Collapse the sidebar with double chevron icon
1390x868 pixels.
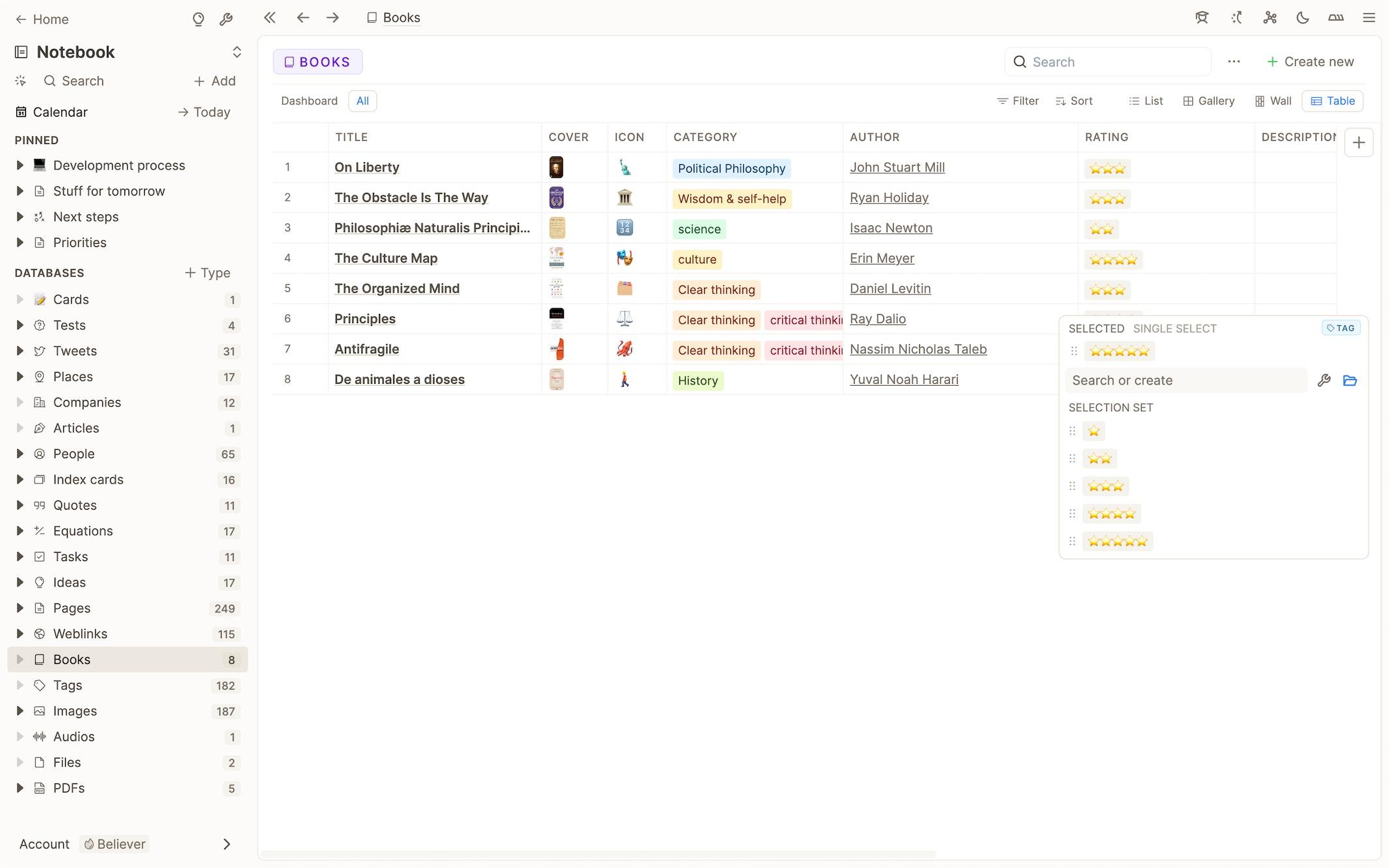(270, 18)
